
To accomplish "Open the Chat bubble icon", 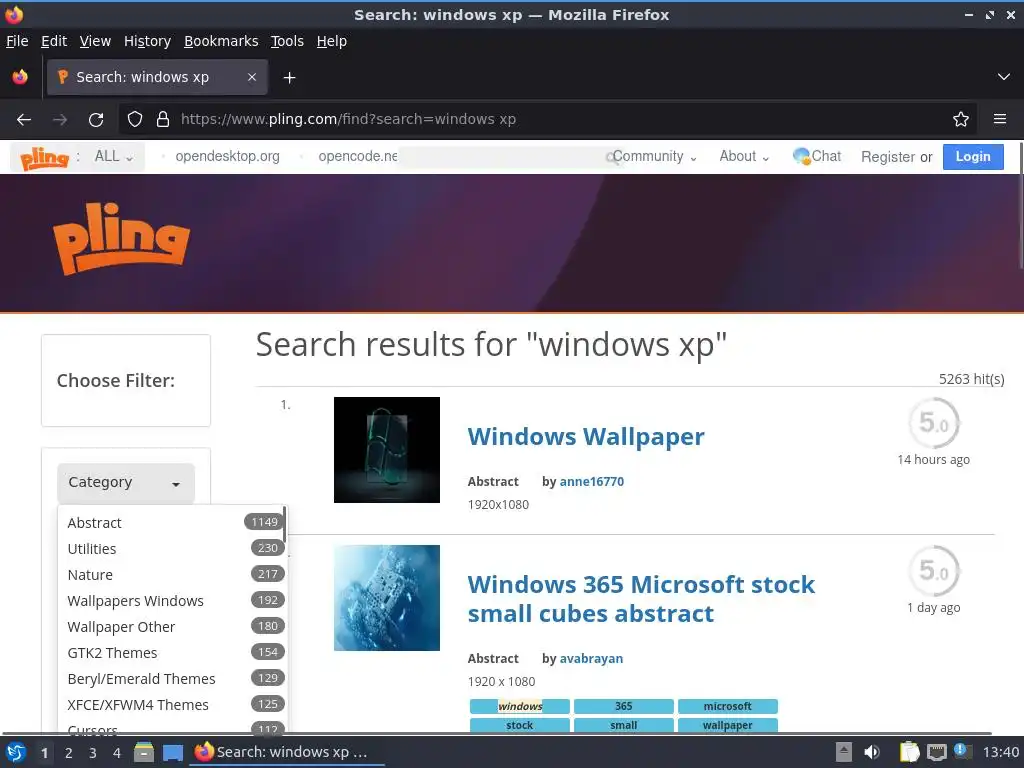I will coord(801,156).
